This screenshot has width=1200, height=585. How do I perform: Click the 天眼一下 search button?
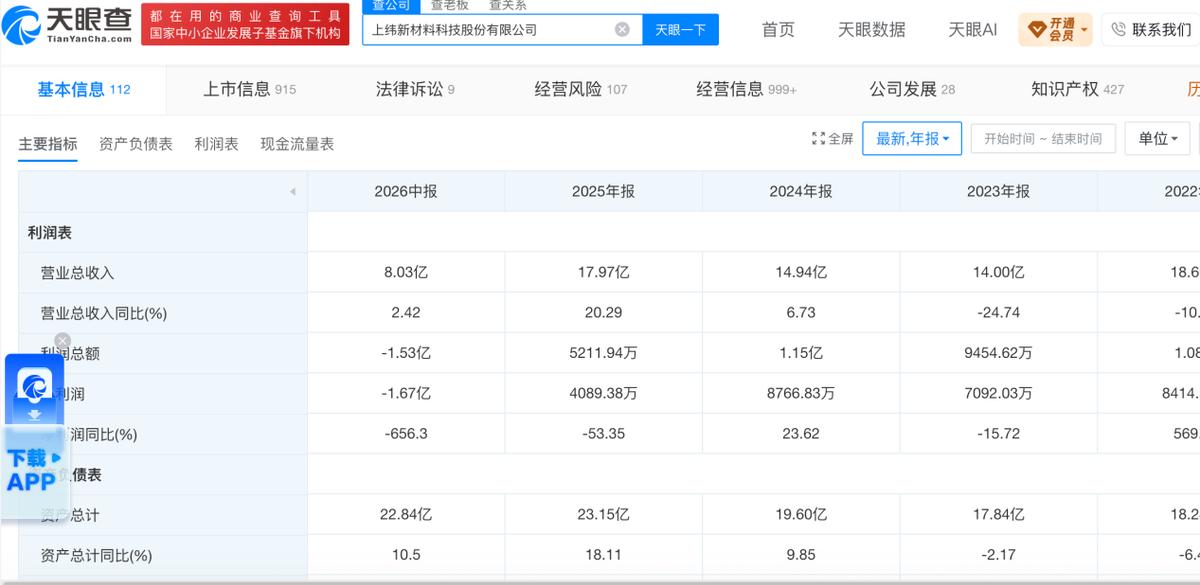coord(680,30)
